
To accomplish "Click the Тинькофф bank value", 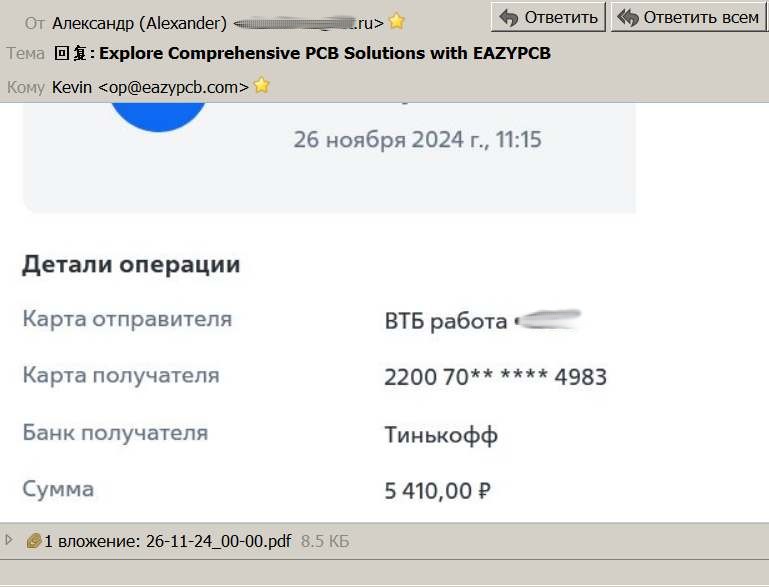I will coord(441,435).
